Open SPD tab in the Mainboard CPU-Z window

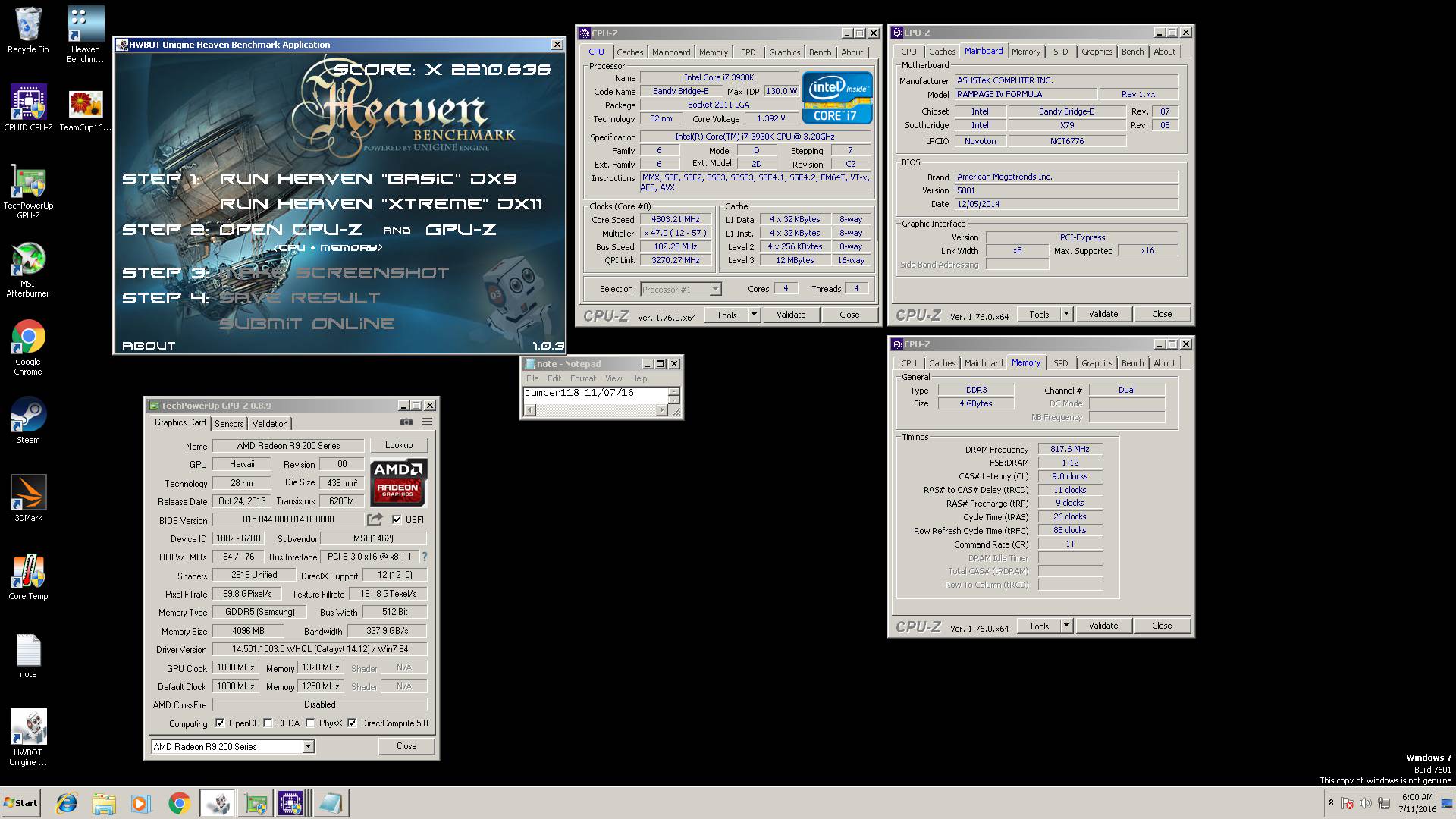point(1060,52)
